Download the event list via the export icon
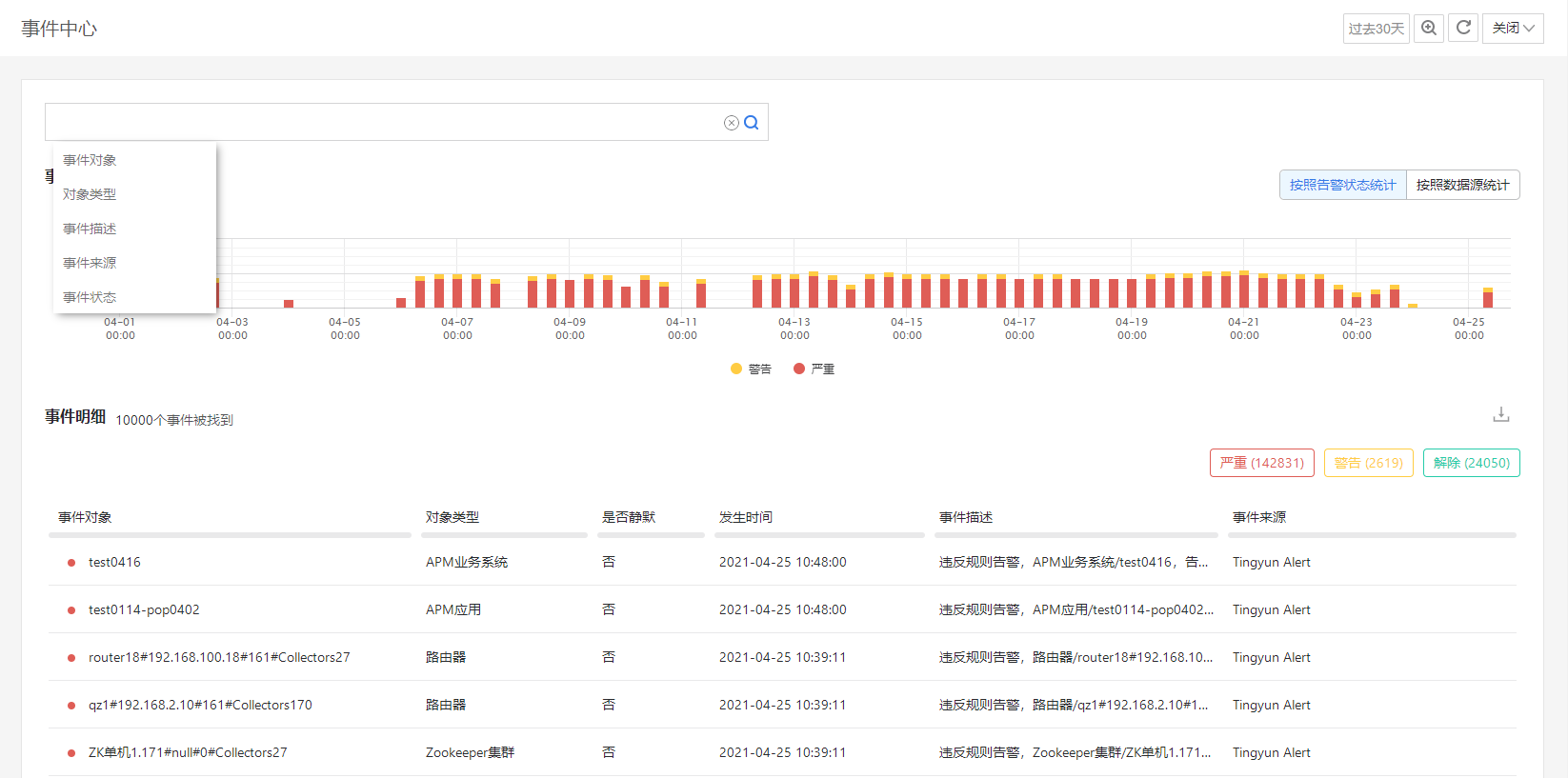The width and height of the screenshot is (1568, 778). tap(1500, 414)
